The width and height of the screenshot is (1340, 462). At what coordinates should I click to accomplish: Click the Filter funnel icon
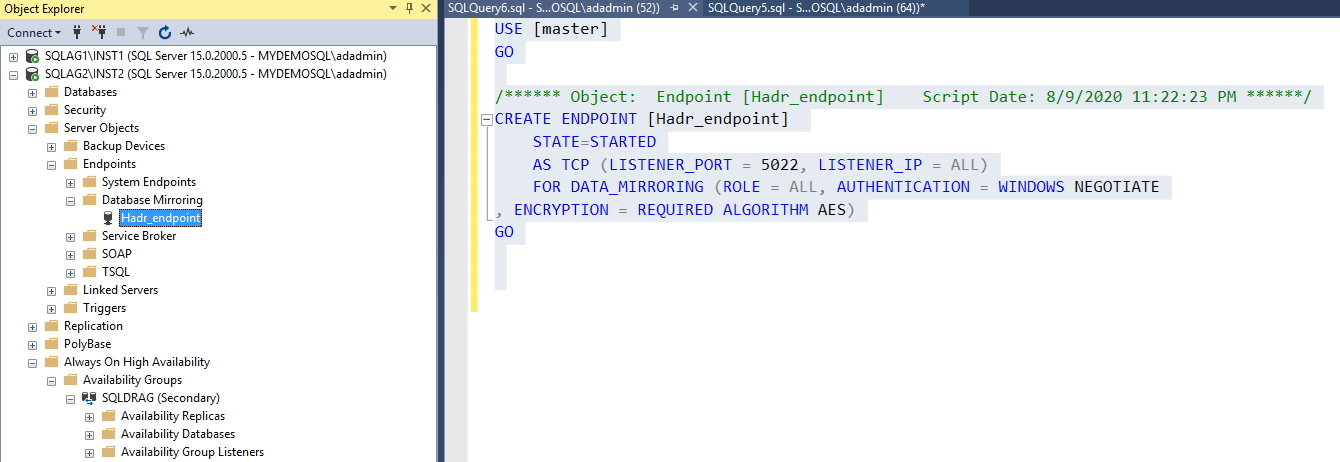point(143,32)
